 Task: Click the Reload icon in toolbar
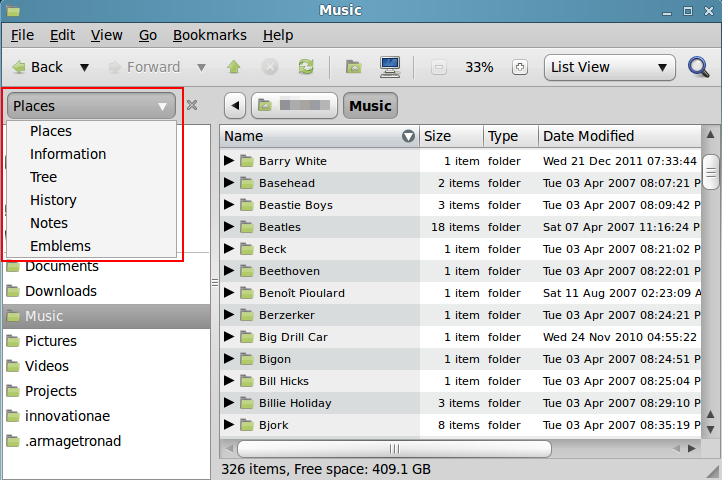coord(305,67)
